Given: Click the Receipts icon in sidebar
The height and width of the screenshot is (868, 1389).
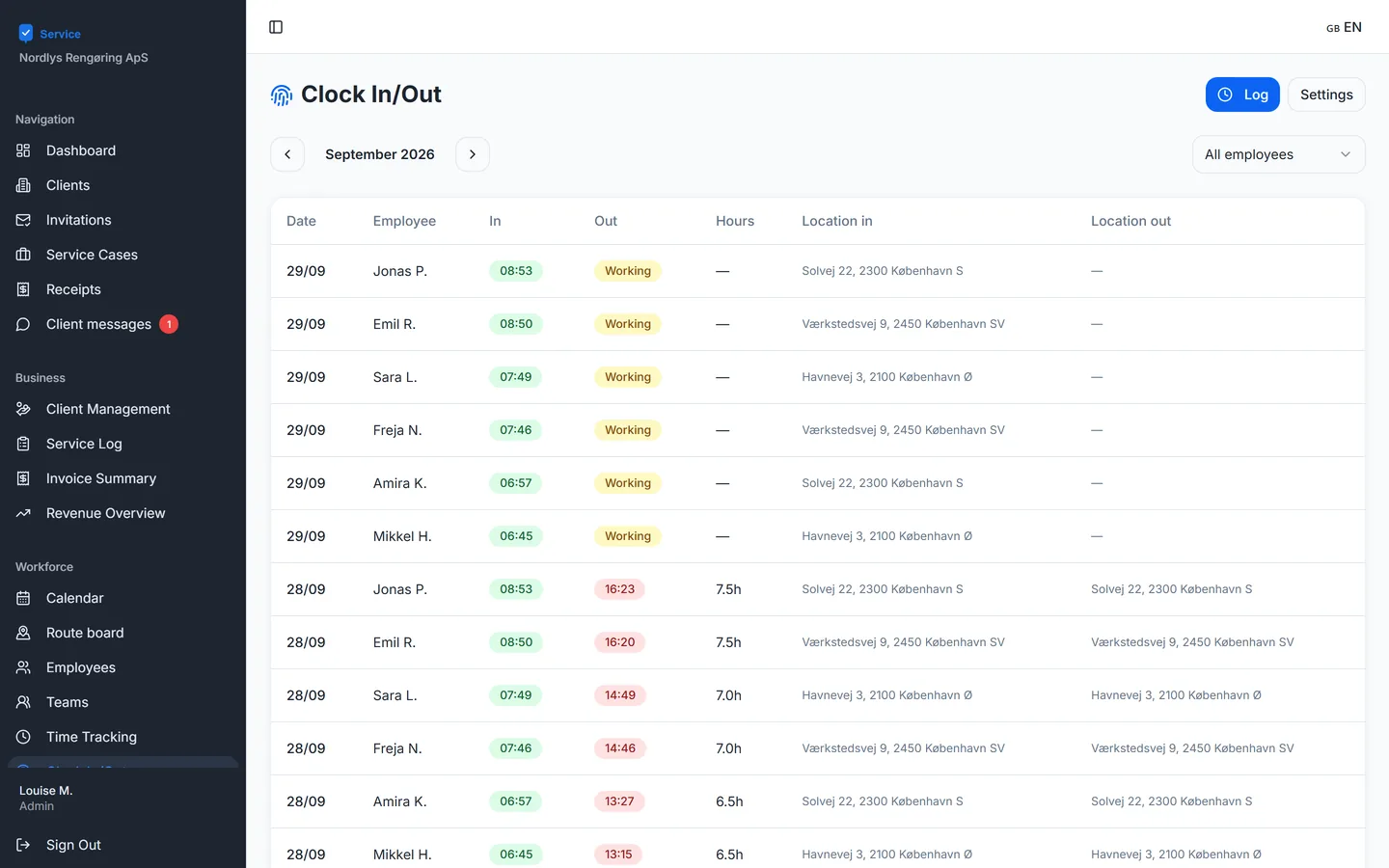Looking at the screenshot, I should coord(23,289).
